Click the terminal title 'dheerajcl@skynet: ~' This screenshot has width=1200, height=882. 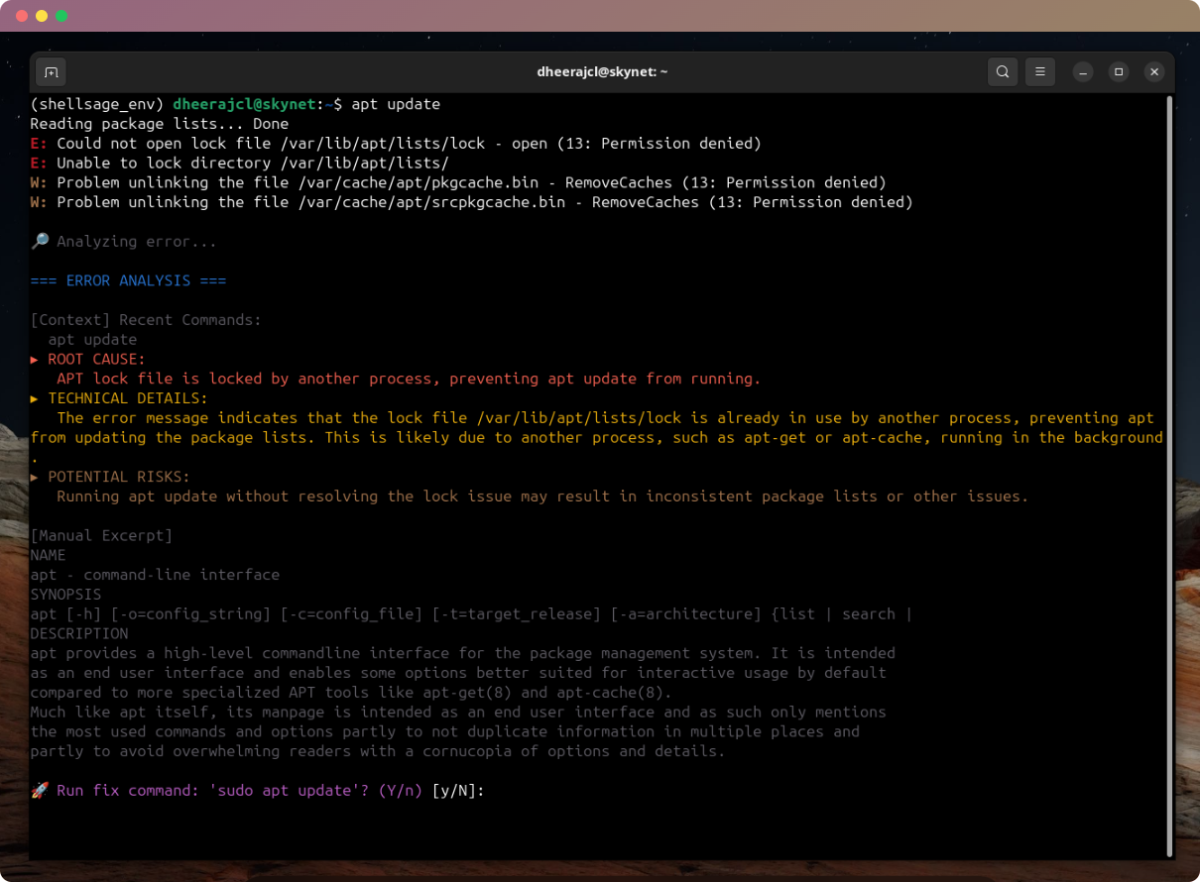pyautogui.click(x=601, y=72)
